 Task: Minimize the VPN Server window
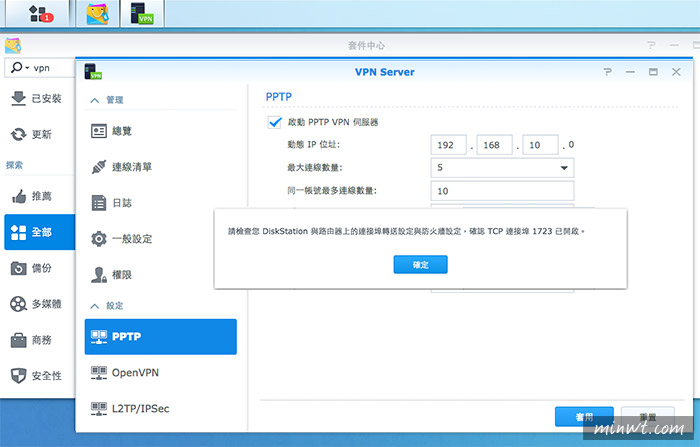point(630,72)
